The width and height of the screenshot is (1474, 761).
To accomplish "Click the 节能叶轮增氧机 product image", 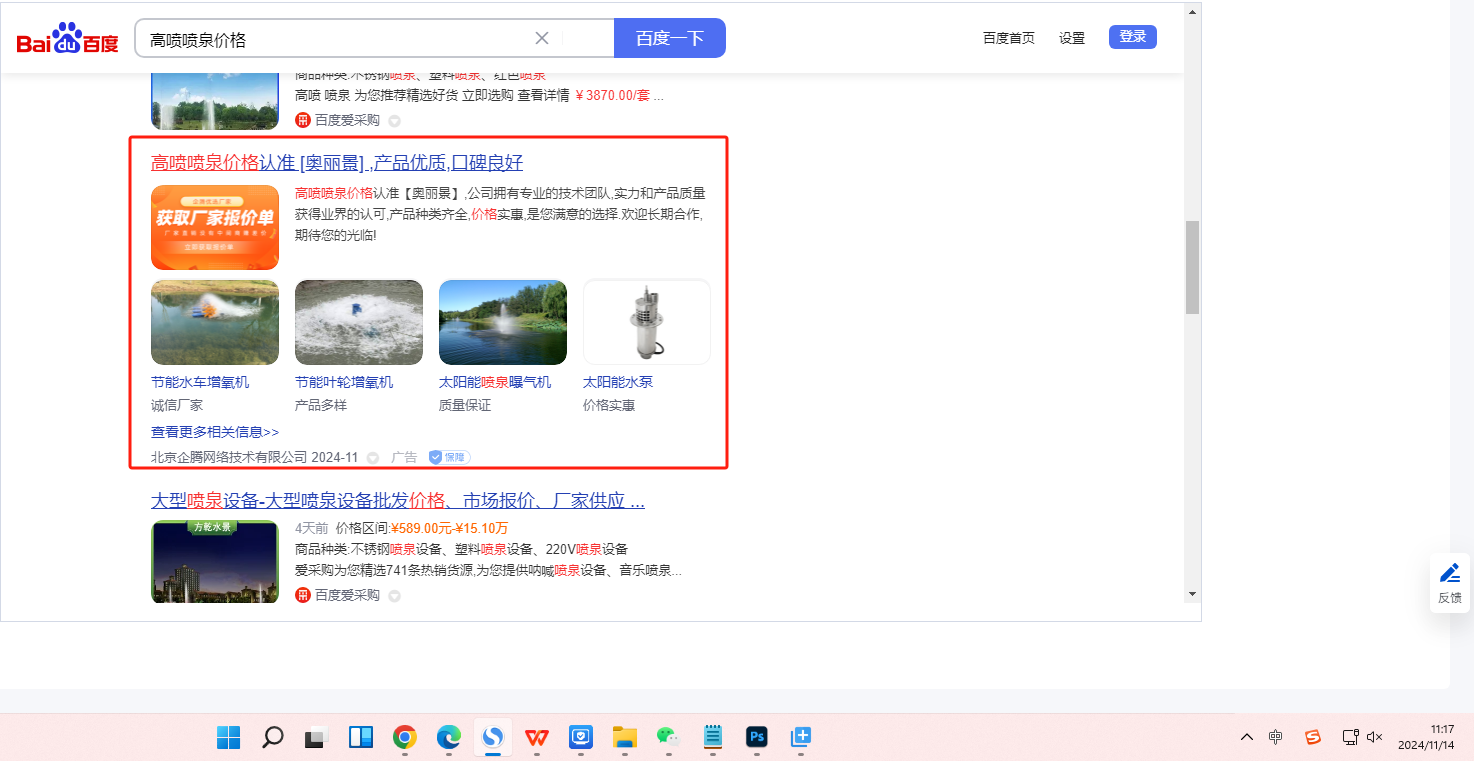I will (x=359, y=322).
